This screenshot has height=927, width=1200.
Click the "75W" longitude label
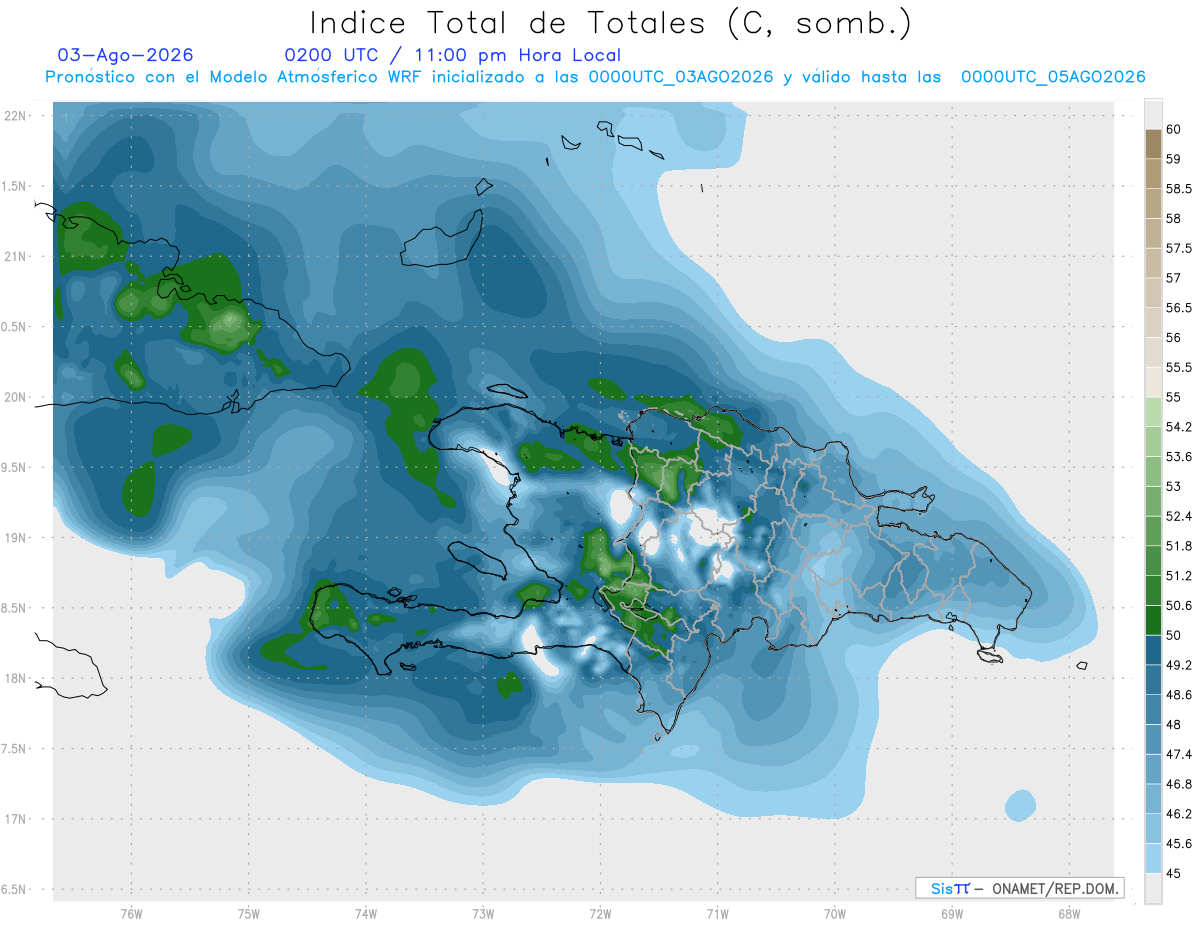pos(248,913)
